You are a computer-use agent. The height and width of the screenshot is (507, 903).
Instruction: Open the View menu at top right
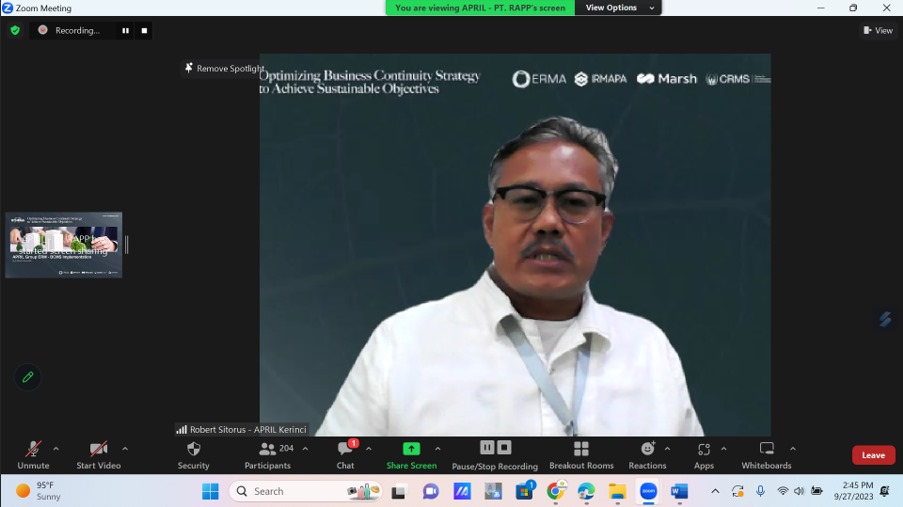[x=878, y=31]
